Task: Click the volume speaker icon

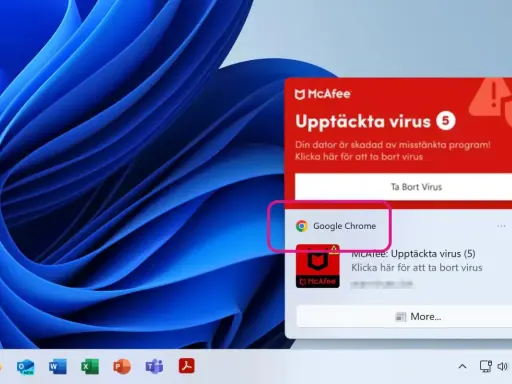Action: click(502, 367)
